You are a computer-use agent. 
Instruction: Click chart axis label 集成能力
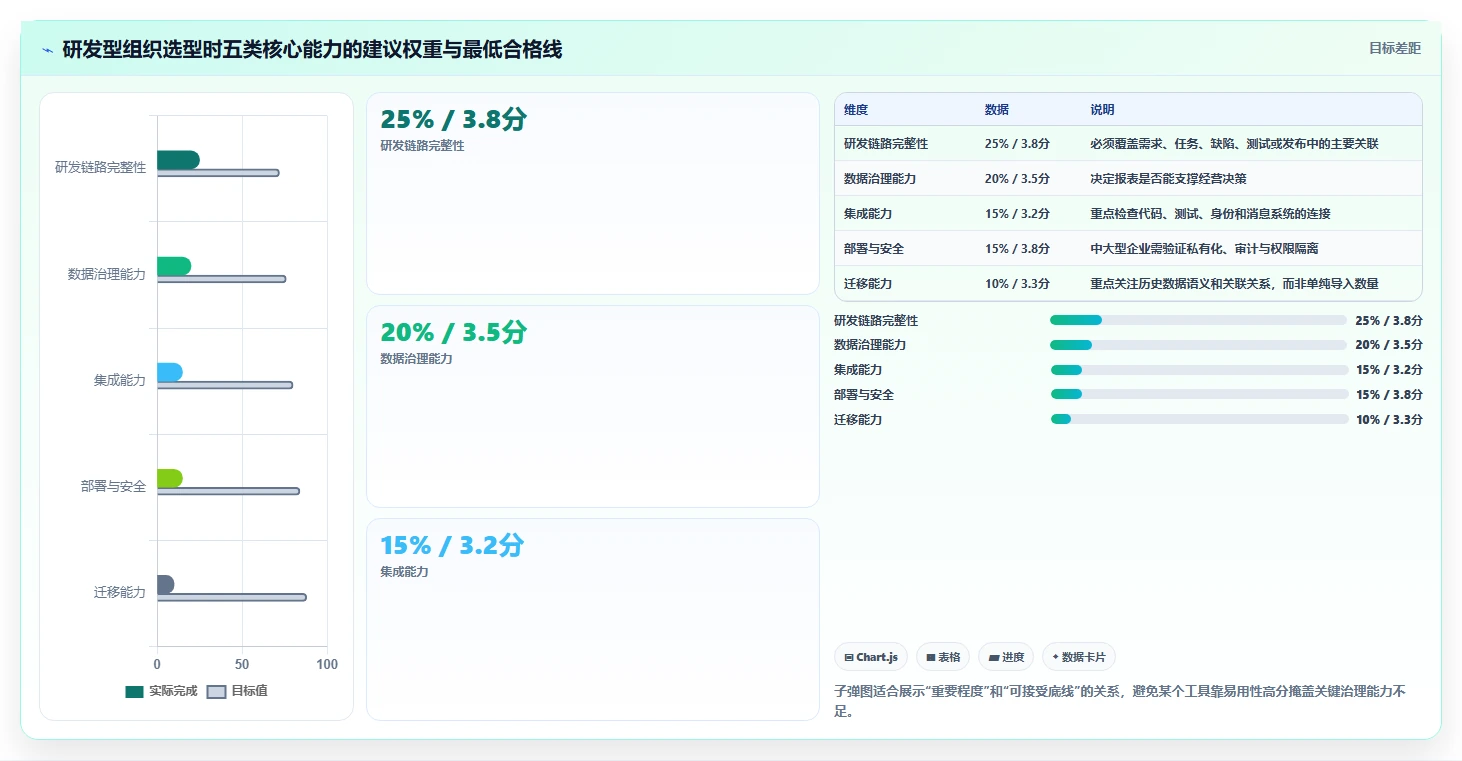pyautogui.click(x=120, y=381)
